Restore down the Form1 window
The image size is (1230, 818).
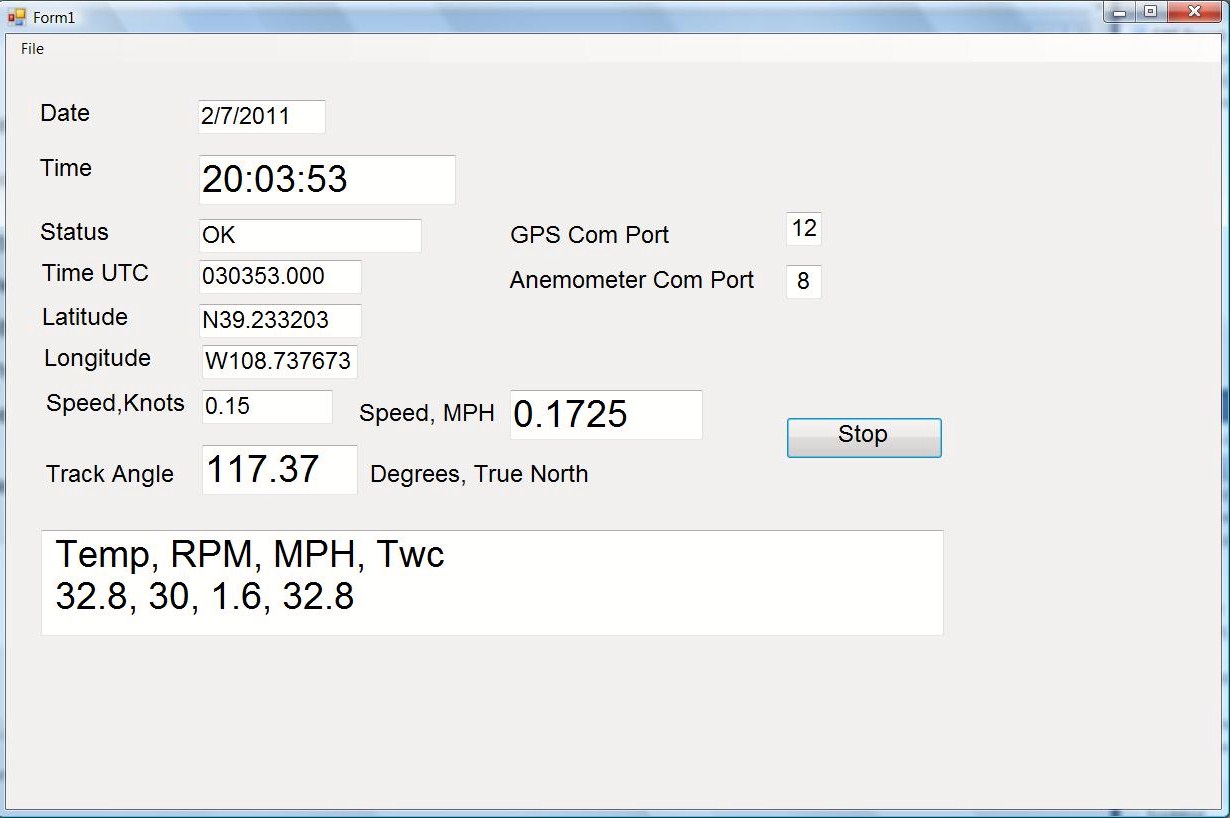click(1150, 12)
